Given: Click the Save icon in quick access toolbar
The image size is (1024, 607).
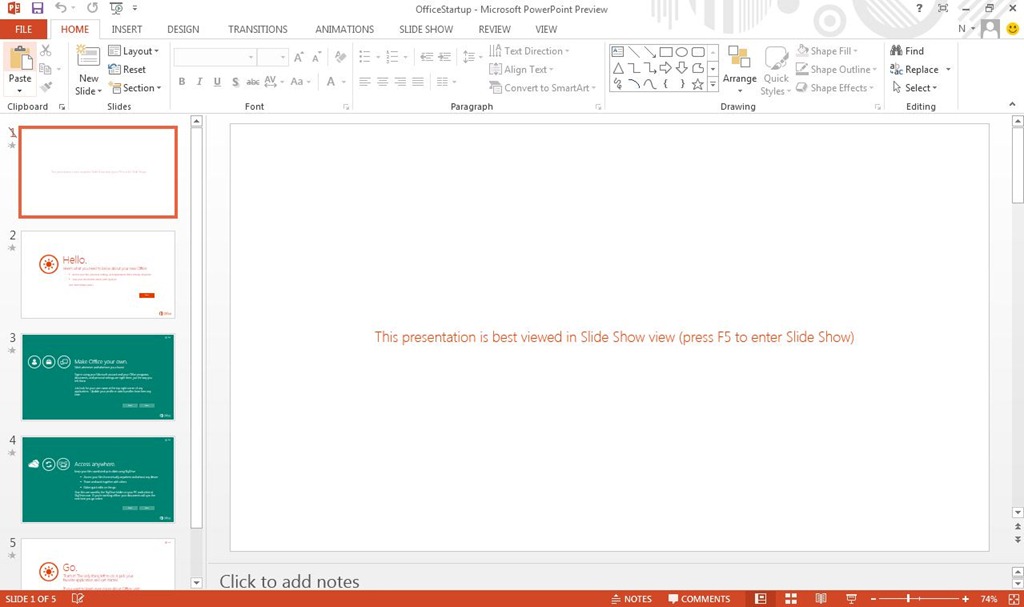Looking at the screenshot, I should coord(37,8).
